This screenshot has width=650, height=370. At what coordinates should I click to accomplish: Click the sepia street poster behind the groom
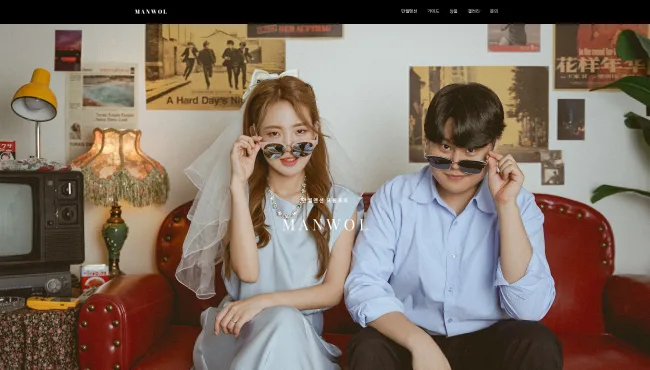(x=479, y=114)
